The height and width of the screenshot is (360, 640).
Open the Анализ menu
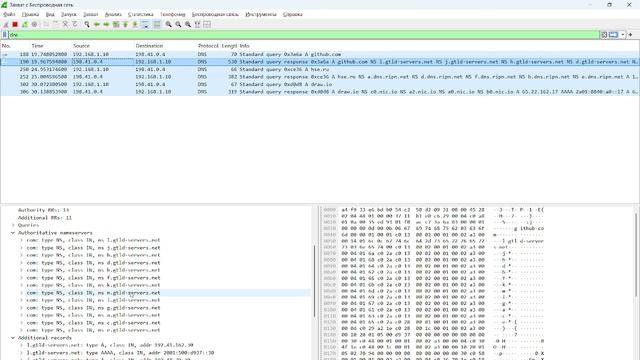click(x=113, y=14)
